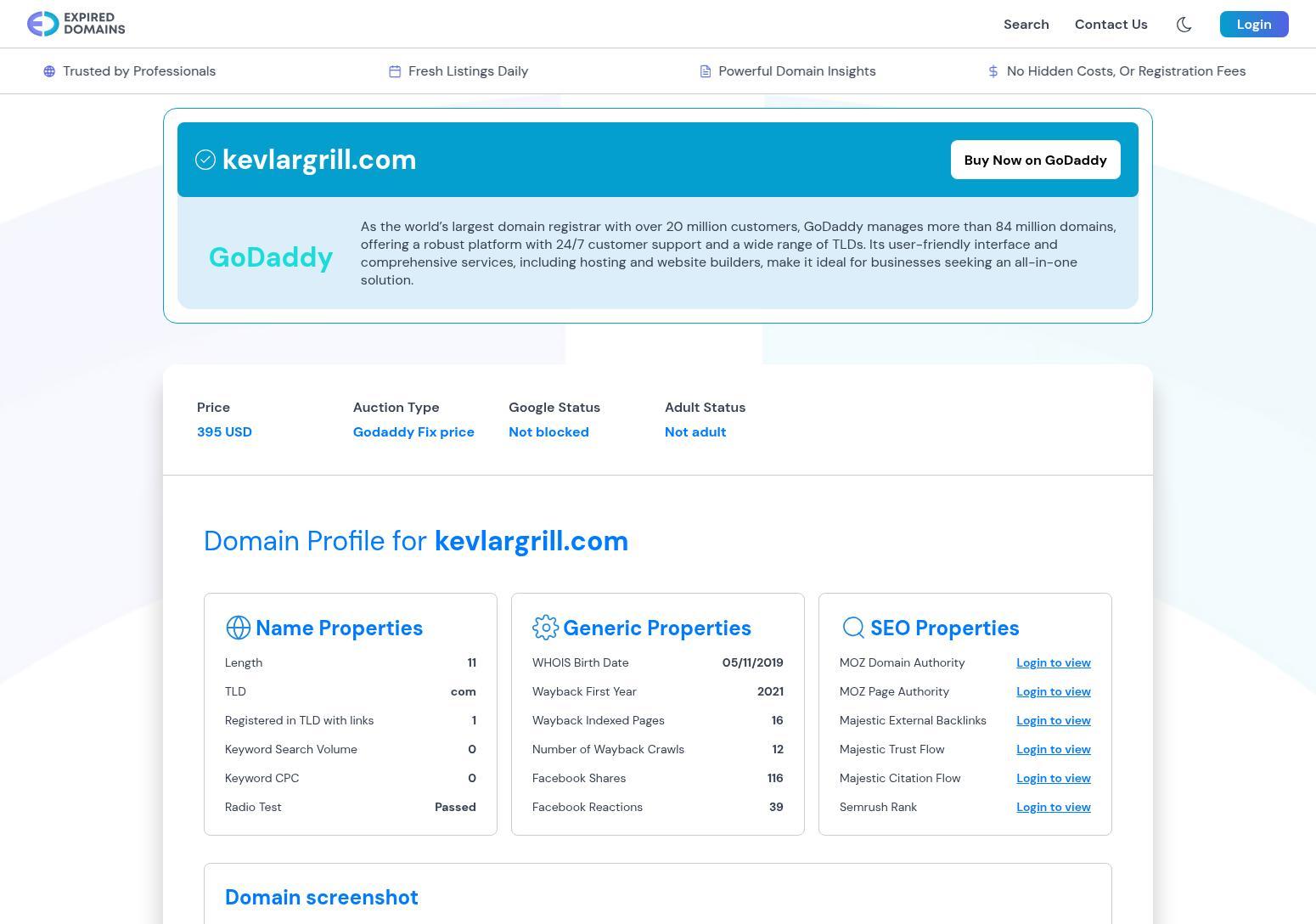Click the Expired Domains logo
Screen dimensions: 1316x924
pyautogui.click(x=76, y=24)
